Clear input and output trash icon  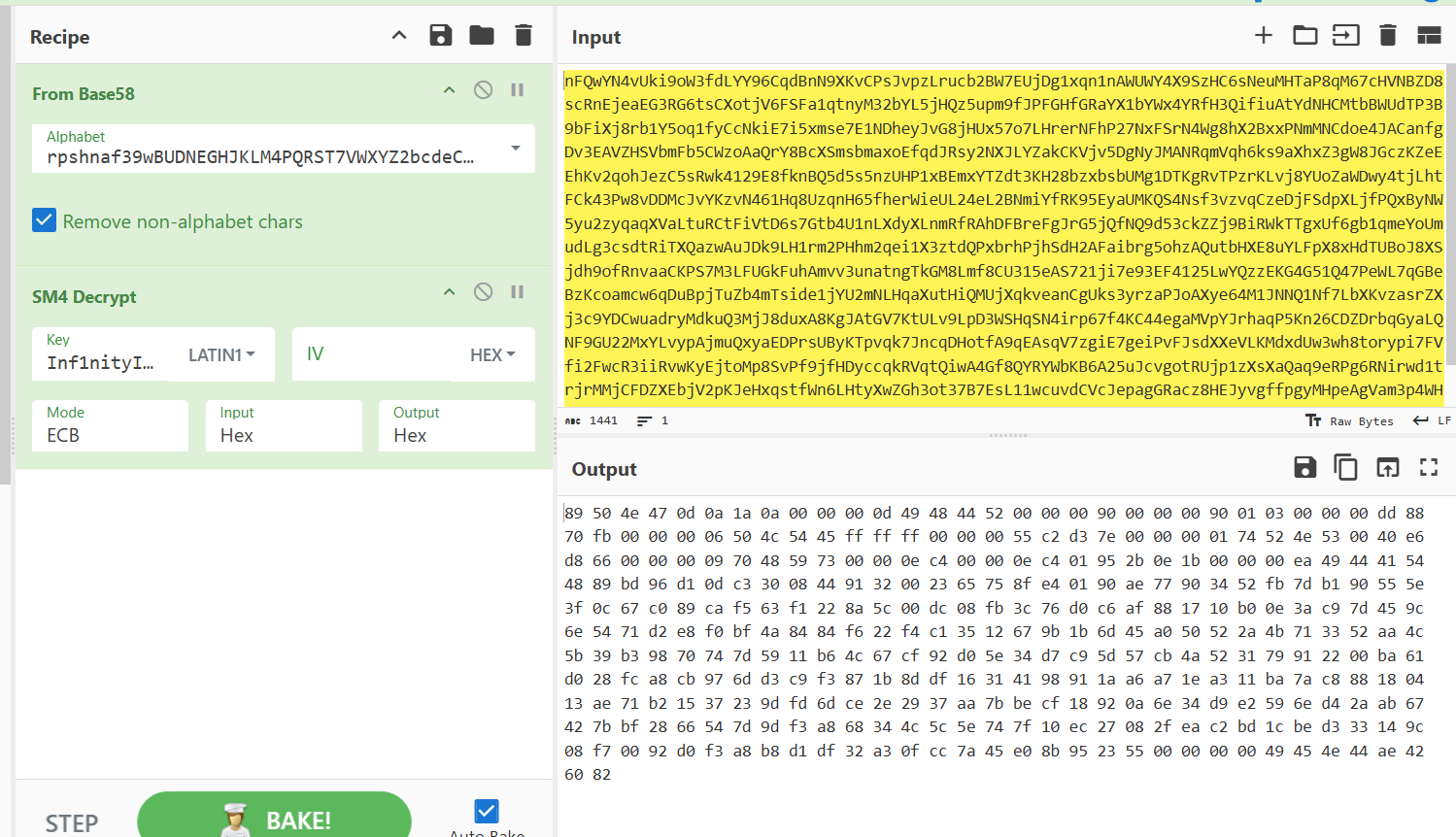(1388, 36)
